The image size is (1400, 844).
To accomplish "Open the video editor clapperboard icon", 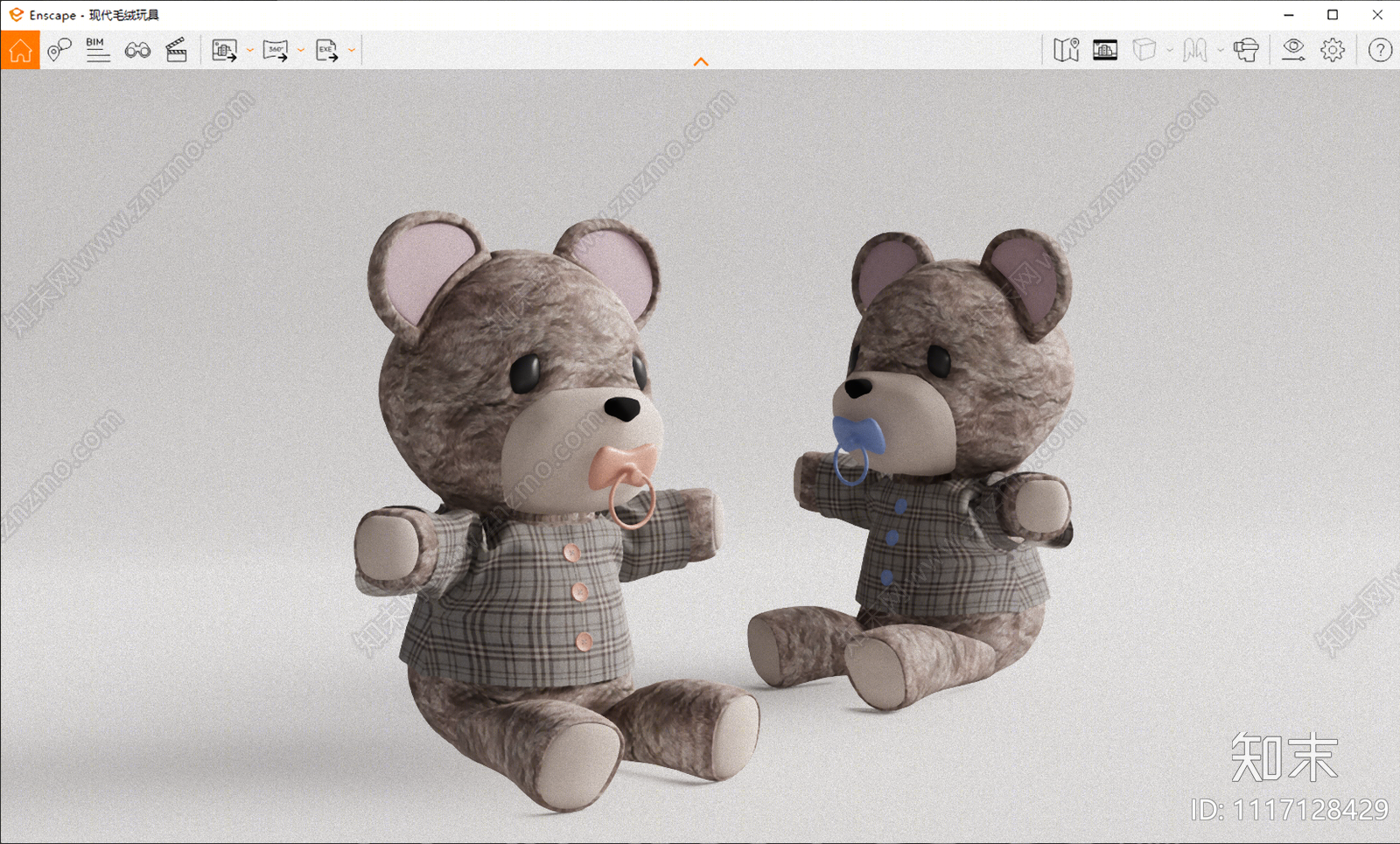I will tap(177, 50).
